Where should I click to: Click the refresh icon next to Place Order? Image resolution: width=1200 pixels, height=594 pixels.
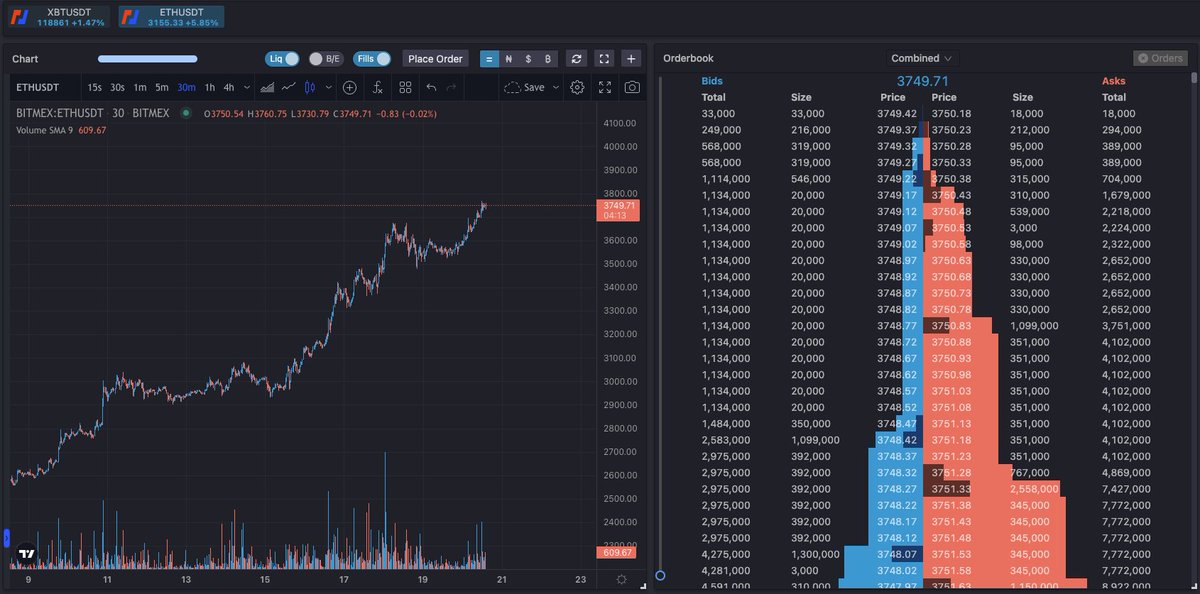[576, 58]
